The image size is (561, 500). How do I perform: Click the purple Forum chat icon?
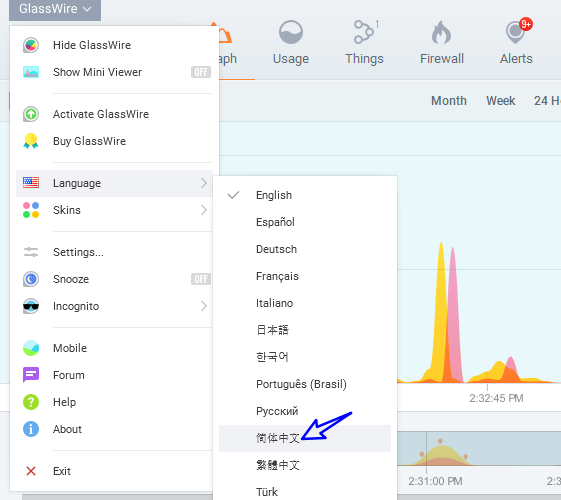pyautogui.click(x=31, y=375)
